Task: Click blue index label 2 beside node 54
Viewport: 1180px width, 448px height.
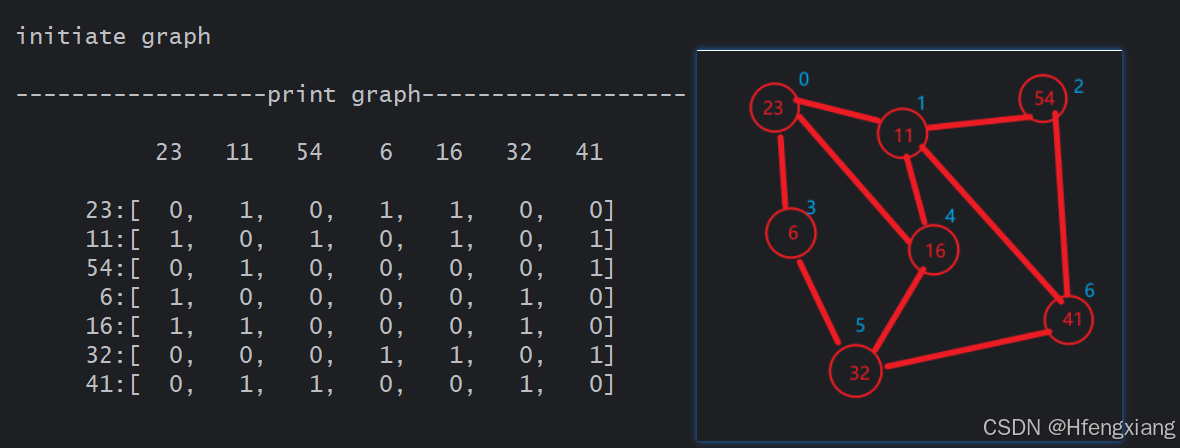Action: click(1078, 86)
